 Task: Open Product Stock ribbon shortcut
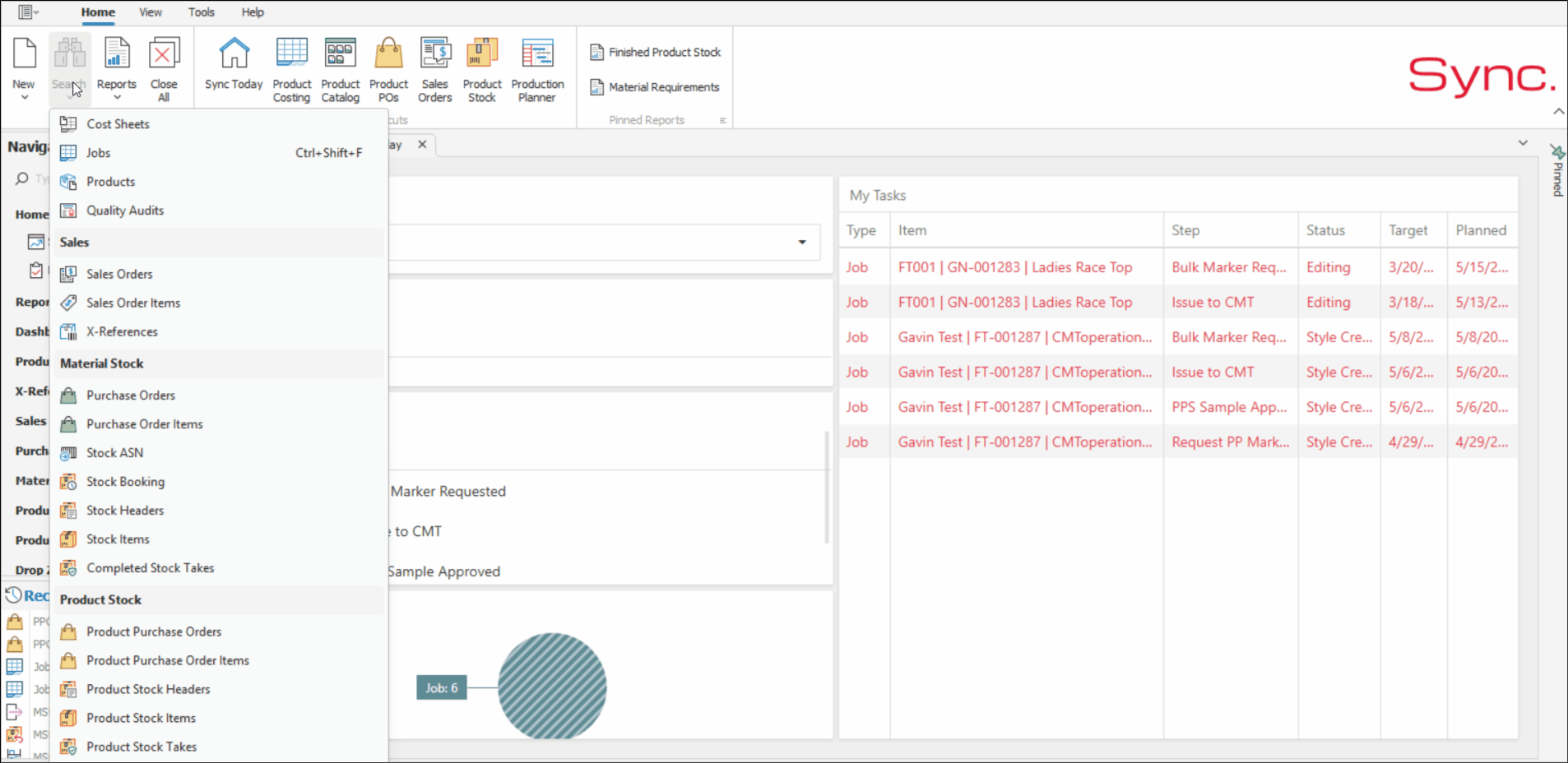(x=481, y=69)
